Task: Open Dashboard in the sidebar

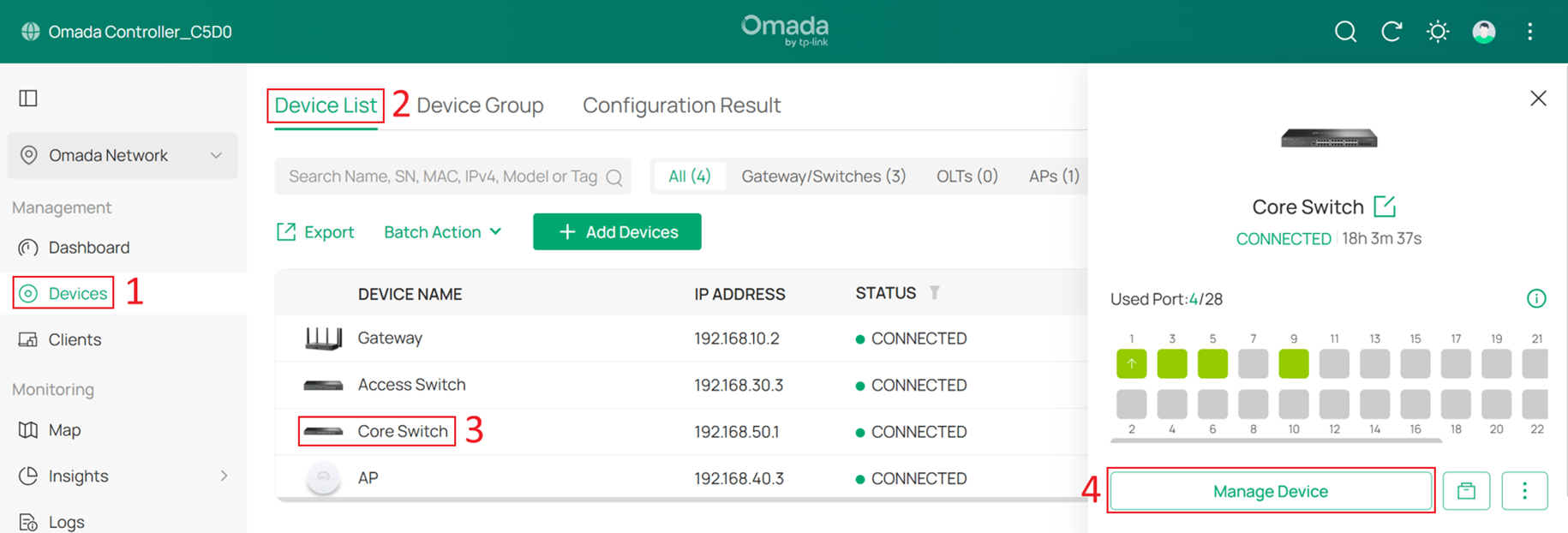Action: pyautogui.click(x=89, y=248)
